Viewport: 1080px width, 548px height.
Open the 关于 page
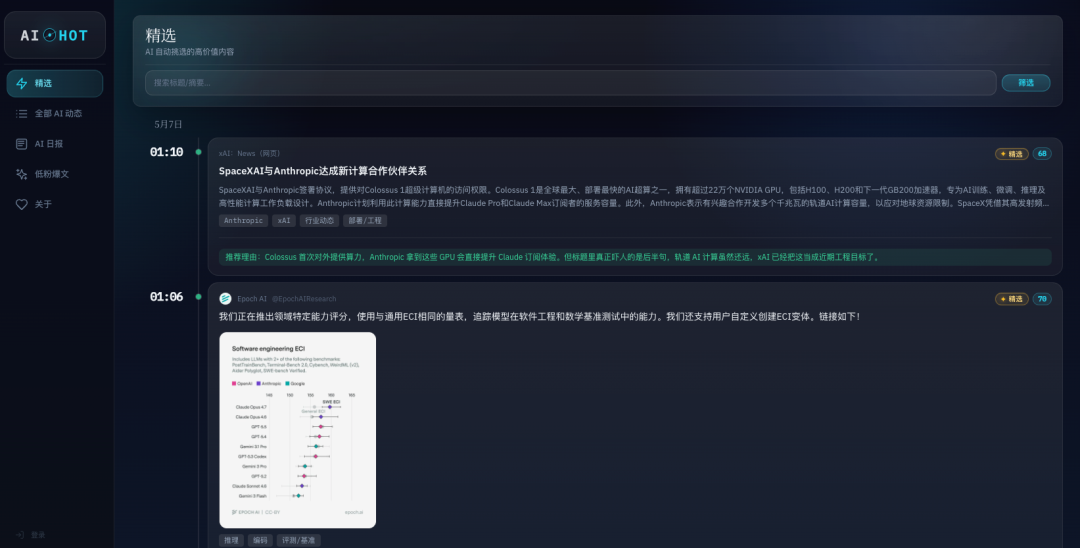pyautogui.click(x=54, y=204)
